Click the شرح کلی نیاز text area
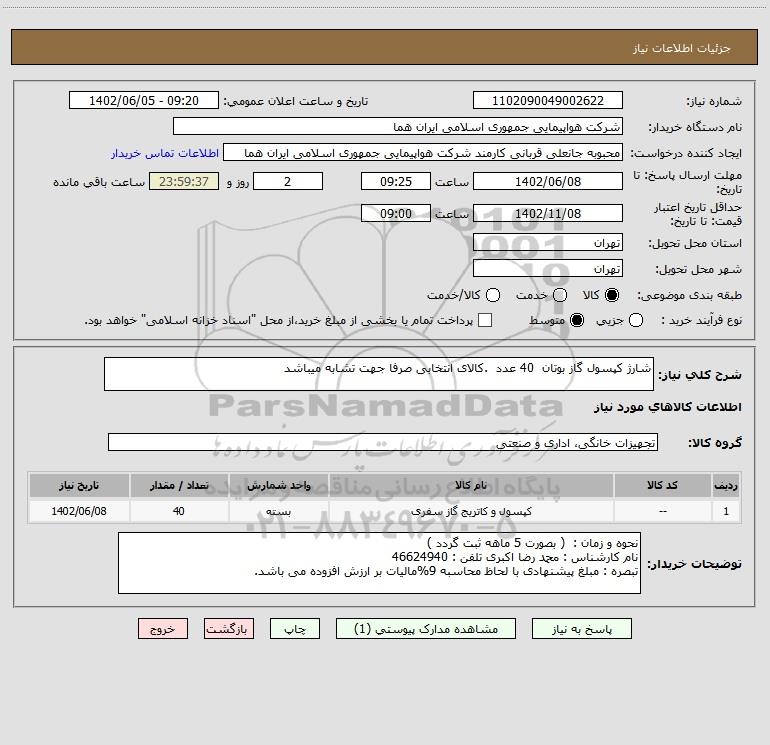Screen dimensions: 770x745 [x=379, y=374]
